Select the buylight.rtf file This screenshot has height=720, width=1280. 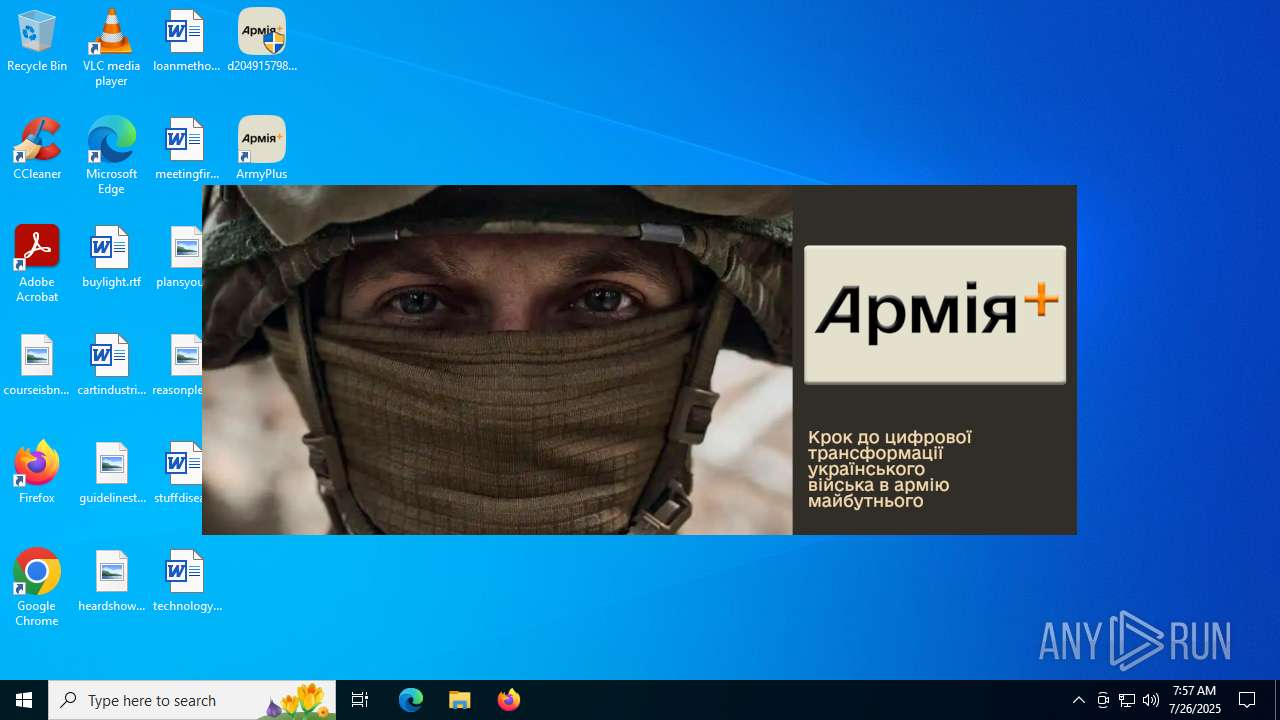coord(111,258)
